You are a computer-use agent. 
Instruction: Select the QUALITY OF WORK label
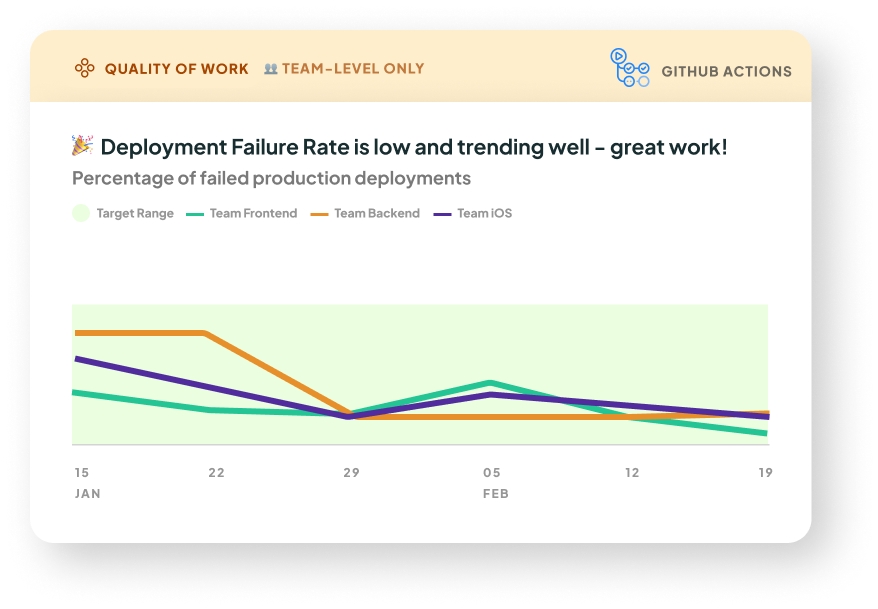(176, 69)
